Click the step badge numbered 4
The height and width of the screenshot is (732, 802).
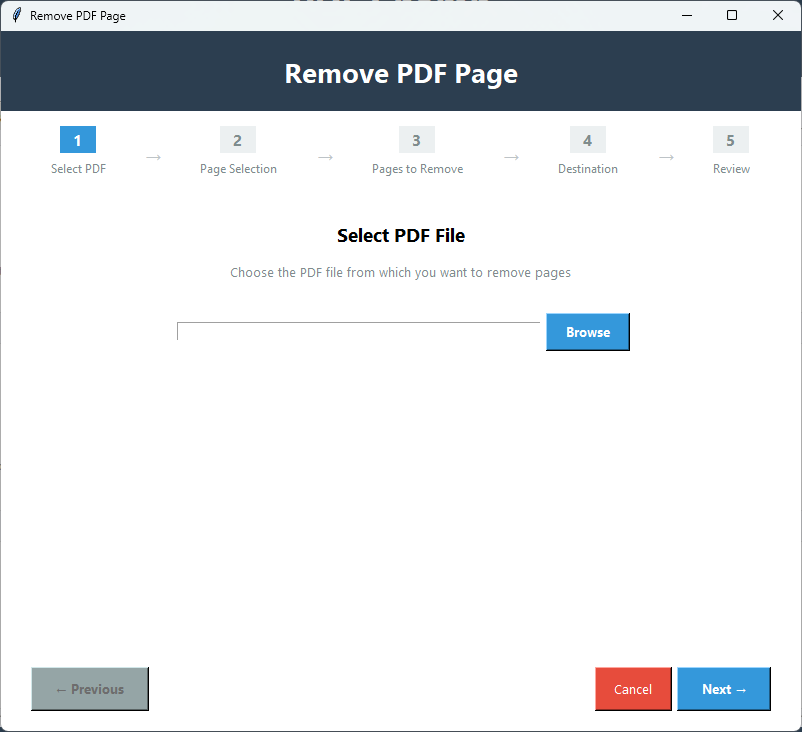pos(587,140)
